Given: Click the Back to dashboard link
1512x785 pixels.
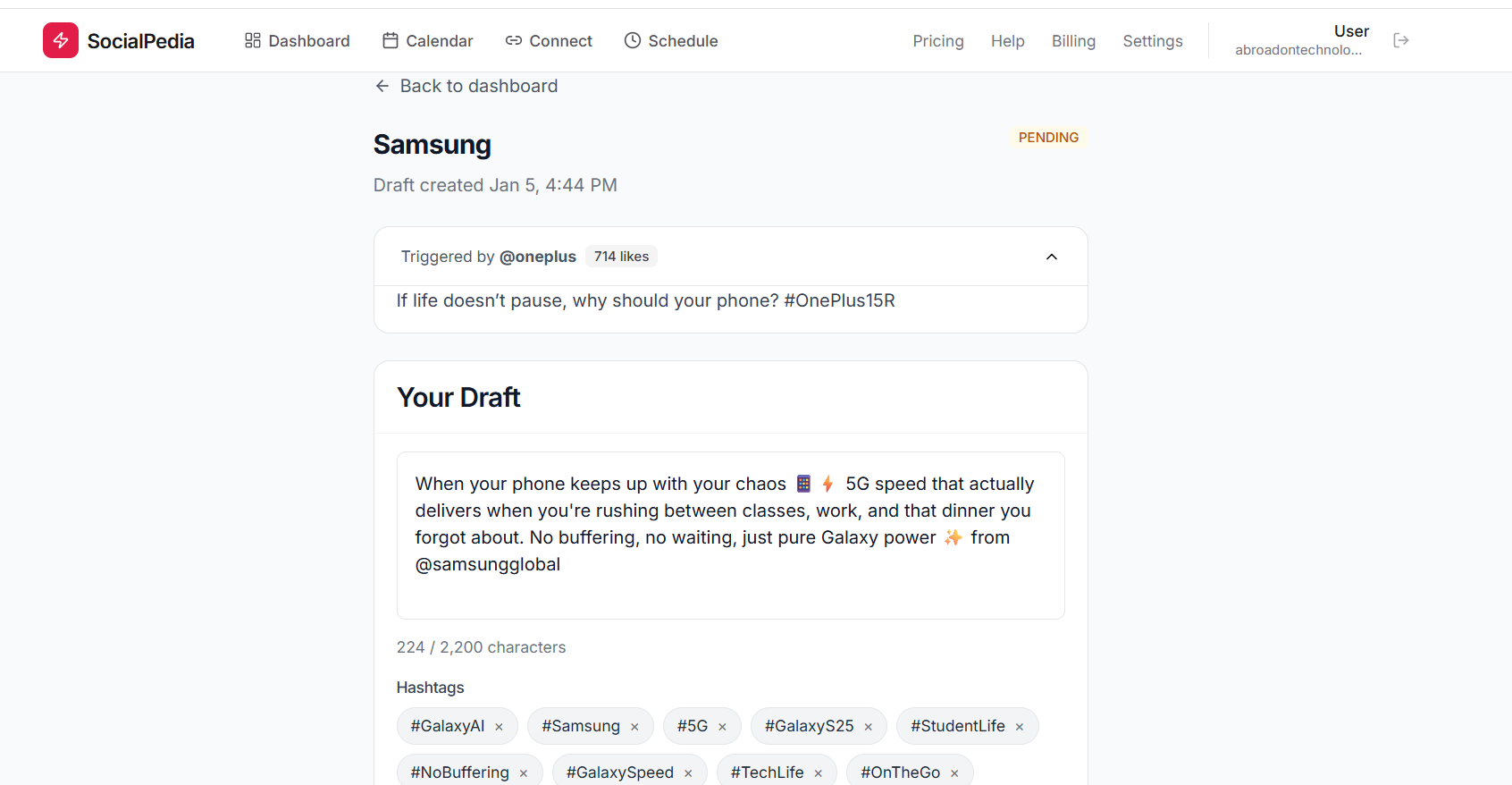Looking at the screenshot, I should point(479,85).
